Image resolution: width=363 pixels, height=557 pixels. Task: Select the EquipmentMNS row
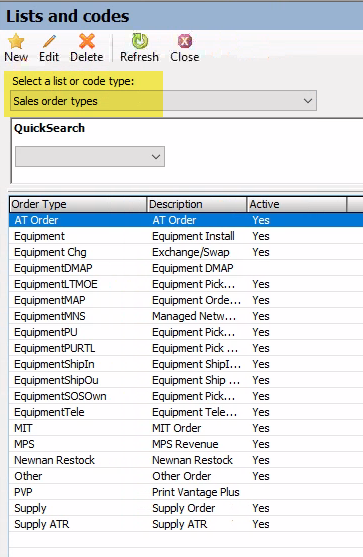pos(186,316)
